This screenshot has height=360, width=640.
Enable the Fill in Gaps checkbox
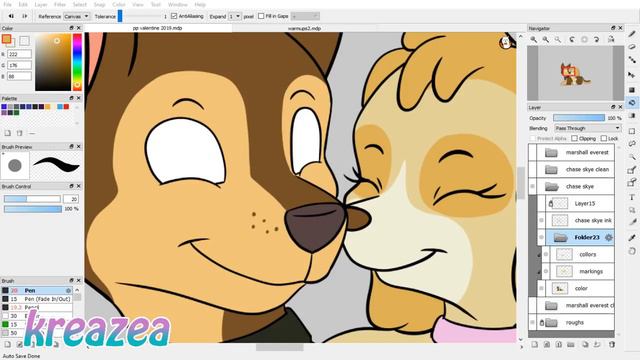tap(261, 16)
